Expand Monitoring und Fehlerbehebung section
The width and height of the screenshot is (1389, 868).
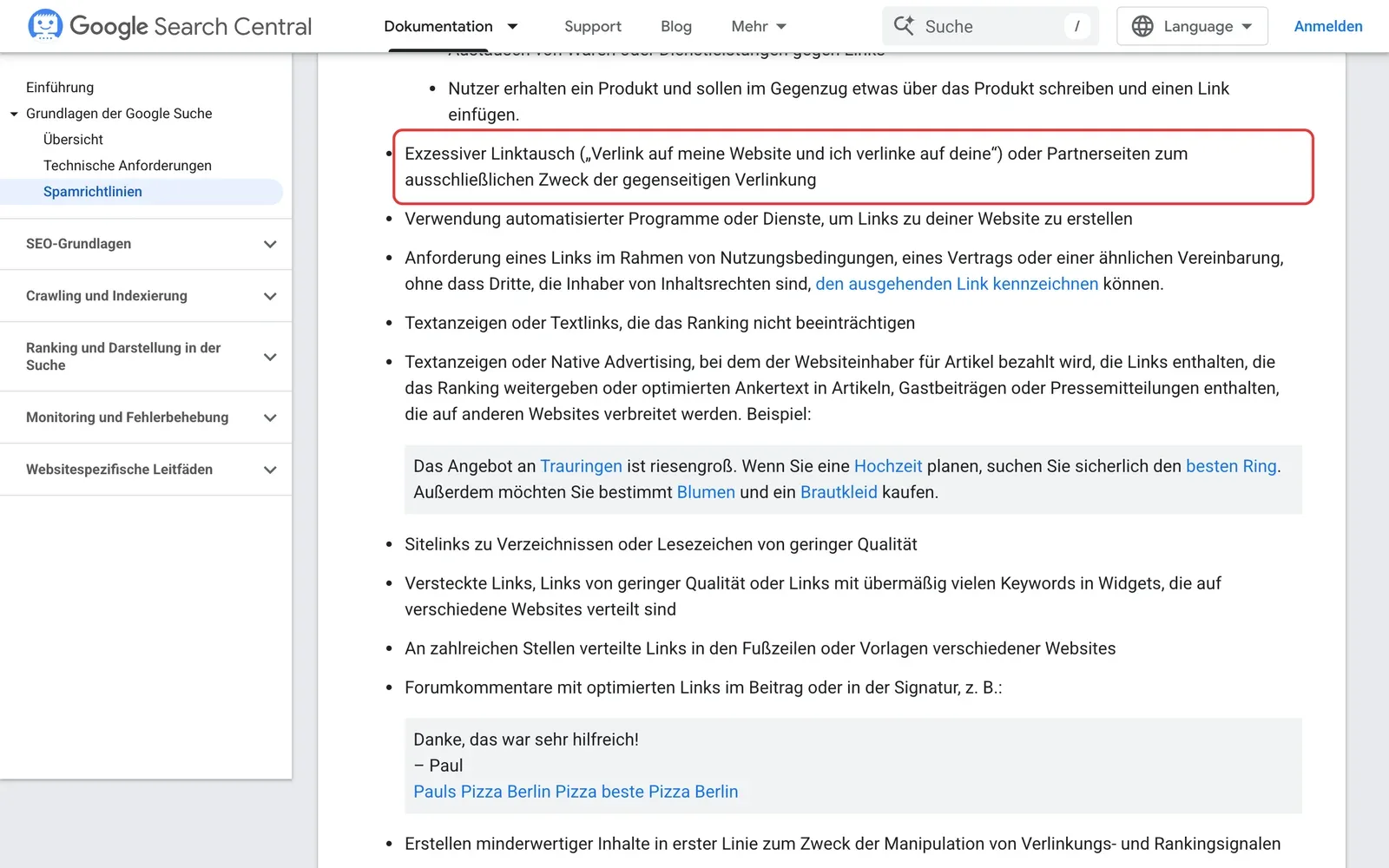pyautogui.click(x=270, y=418)
